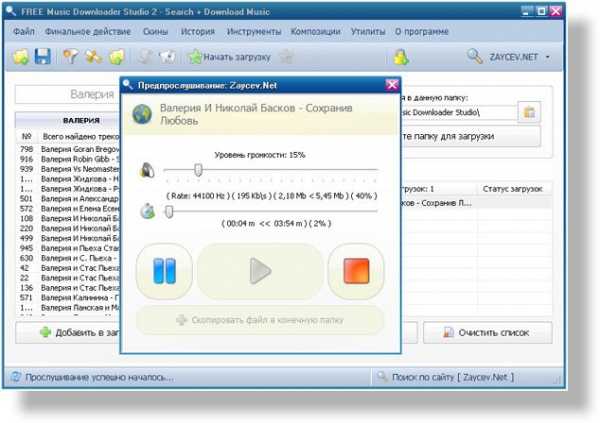Open the Утилиты menu
This screenshot has width=600, height=423.
click(368, 31)
